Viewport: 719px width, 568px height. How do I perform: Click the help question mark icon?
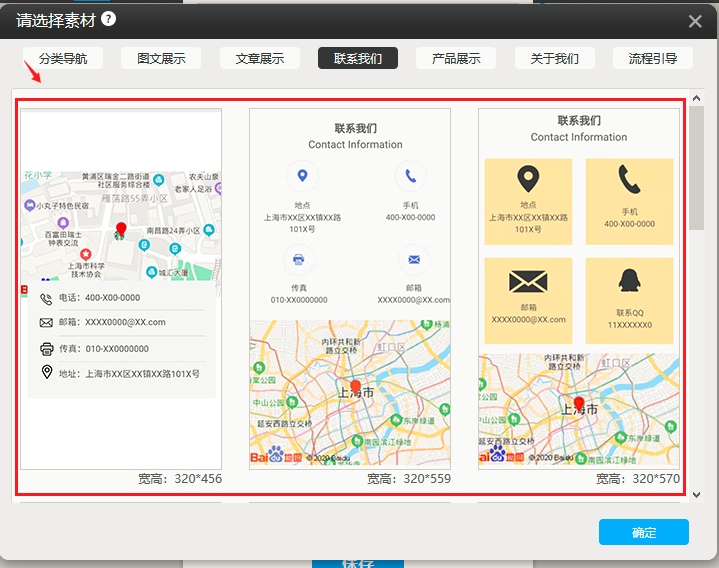(x=108, y=19)
